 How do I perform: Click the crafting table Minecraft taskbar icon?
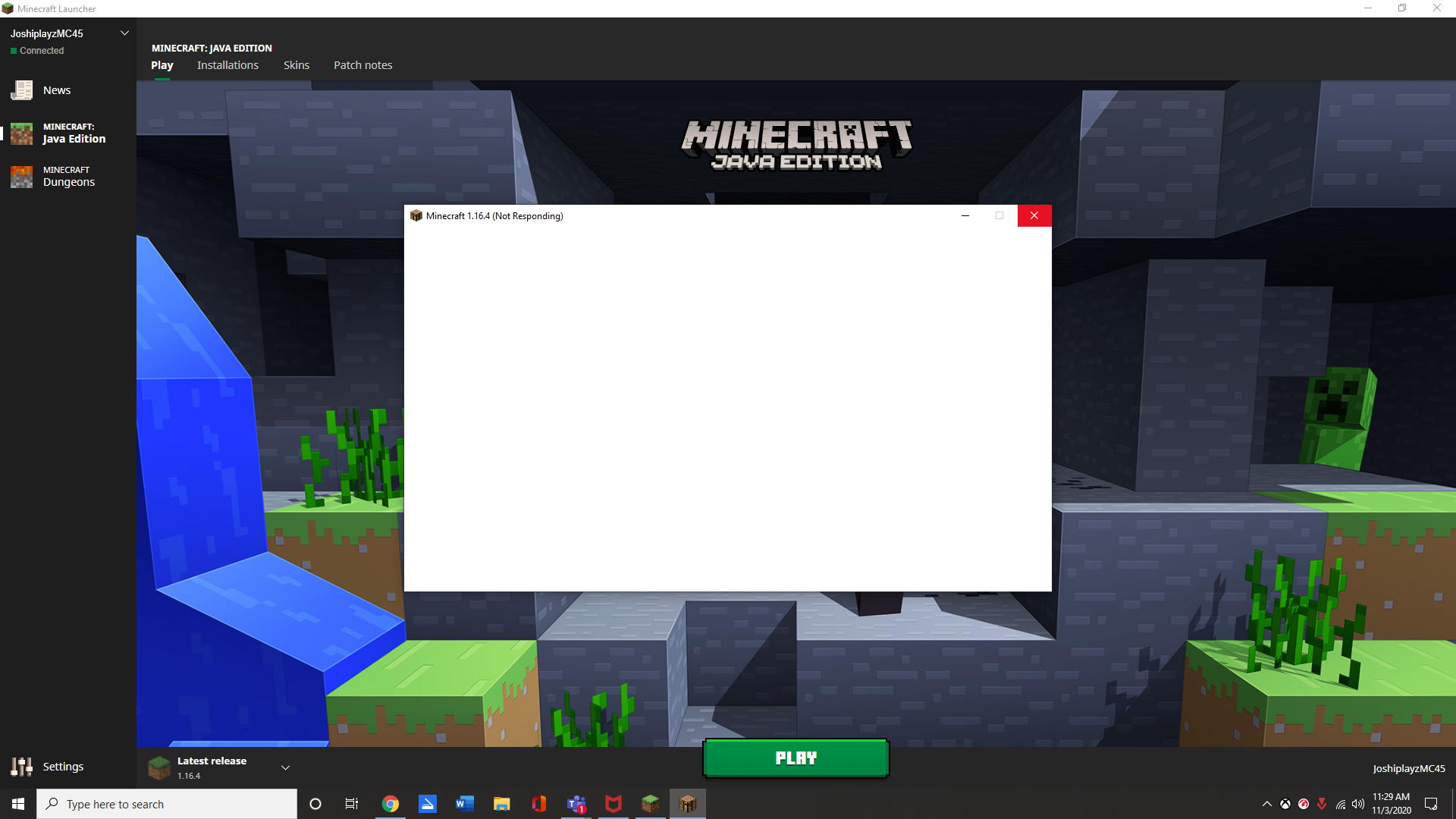click(x=687, y=804)
